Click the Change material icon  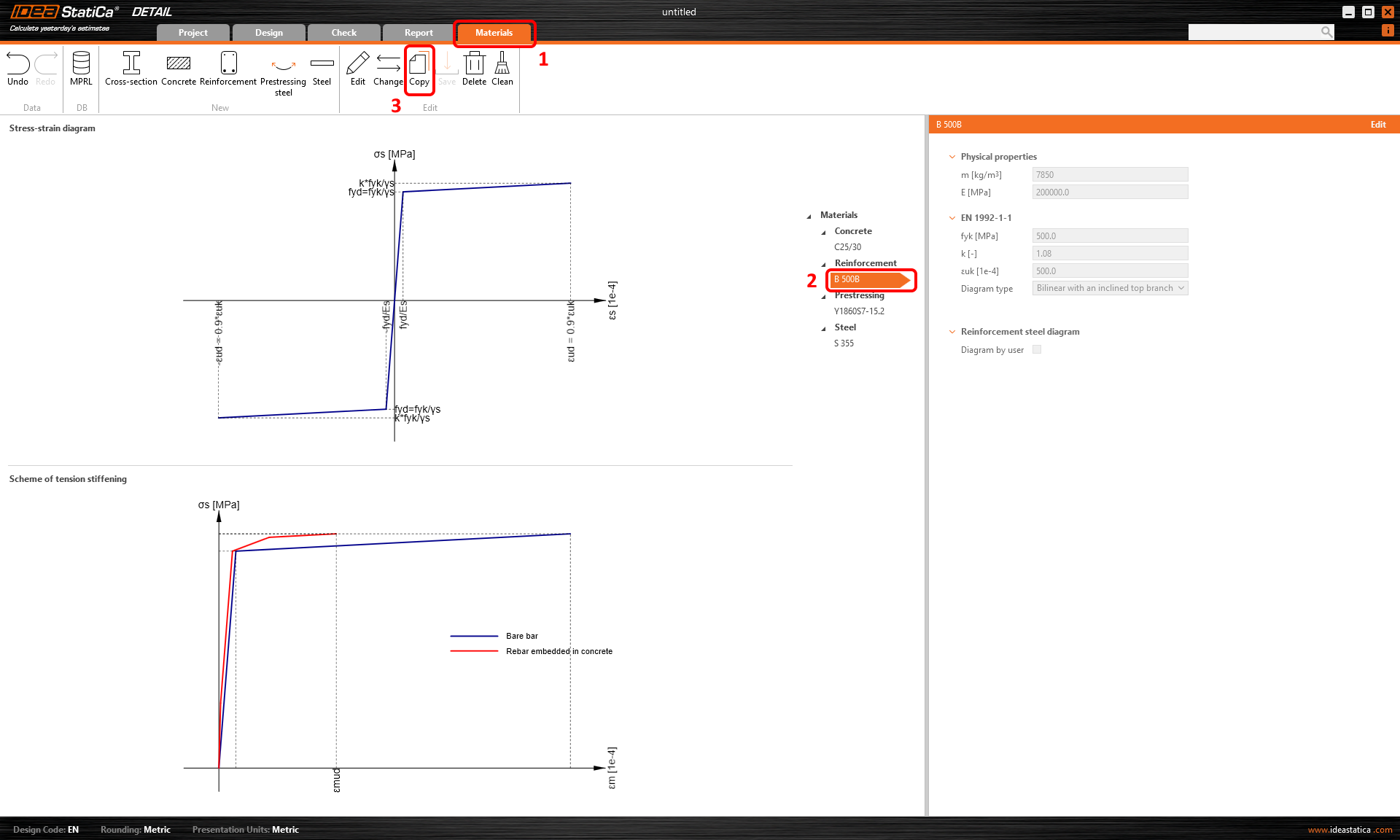point(388,64)
